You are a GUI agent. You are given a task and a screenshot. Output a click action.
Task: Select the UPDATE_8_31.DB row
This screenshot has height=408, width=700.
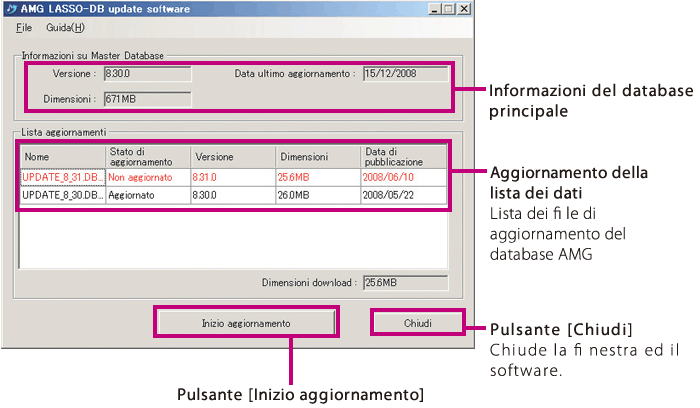61,177
